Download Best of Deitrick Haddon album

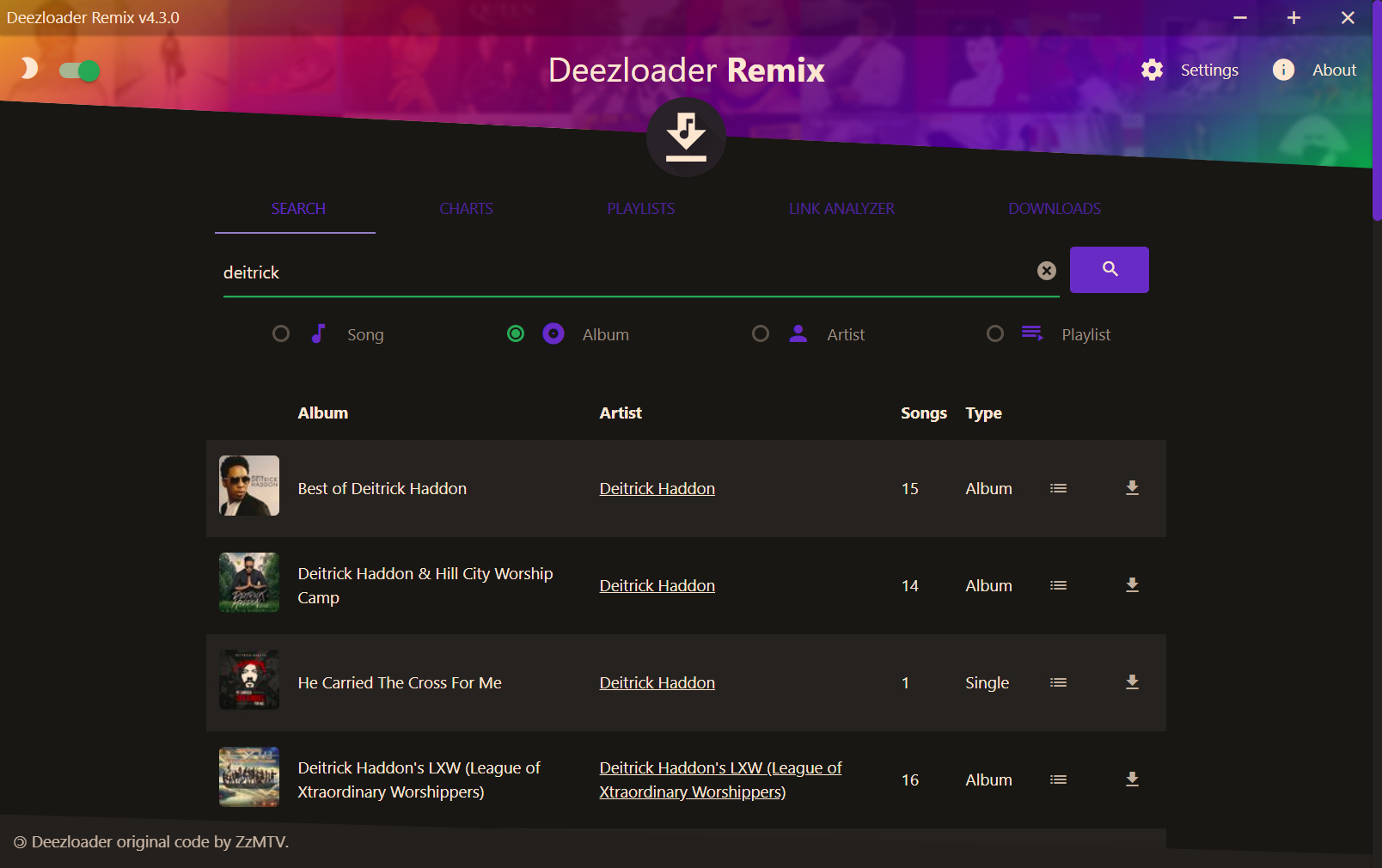[x=1132, y=488]
